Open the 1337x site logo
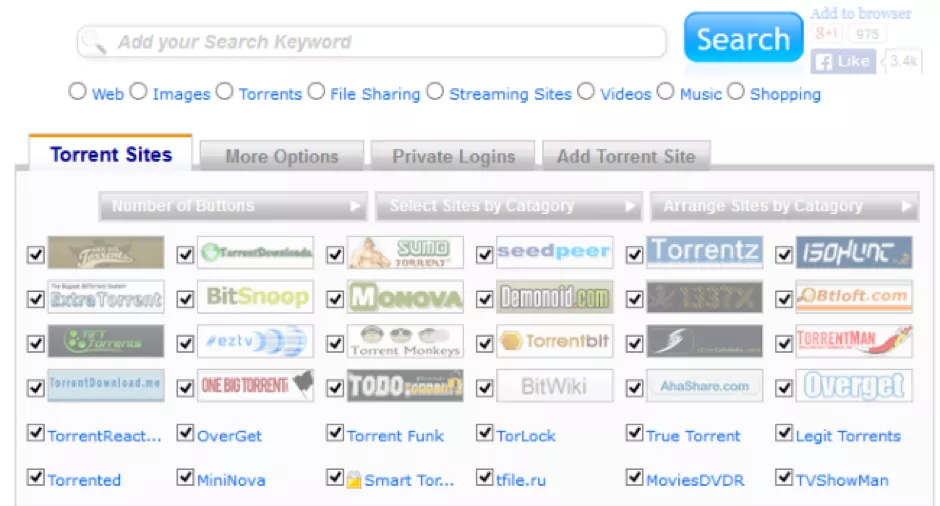This screenshot has width=940, height=506. point(704,297)
